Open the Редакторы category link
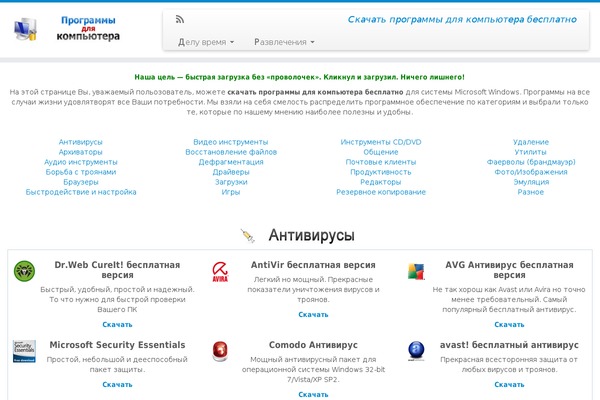This screenshot has width=600, height=400. click(x=381, y=182)
